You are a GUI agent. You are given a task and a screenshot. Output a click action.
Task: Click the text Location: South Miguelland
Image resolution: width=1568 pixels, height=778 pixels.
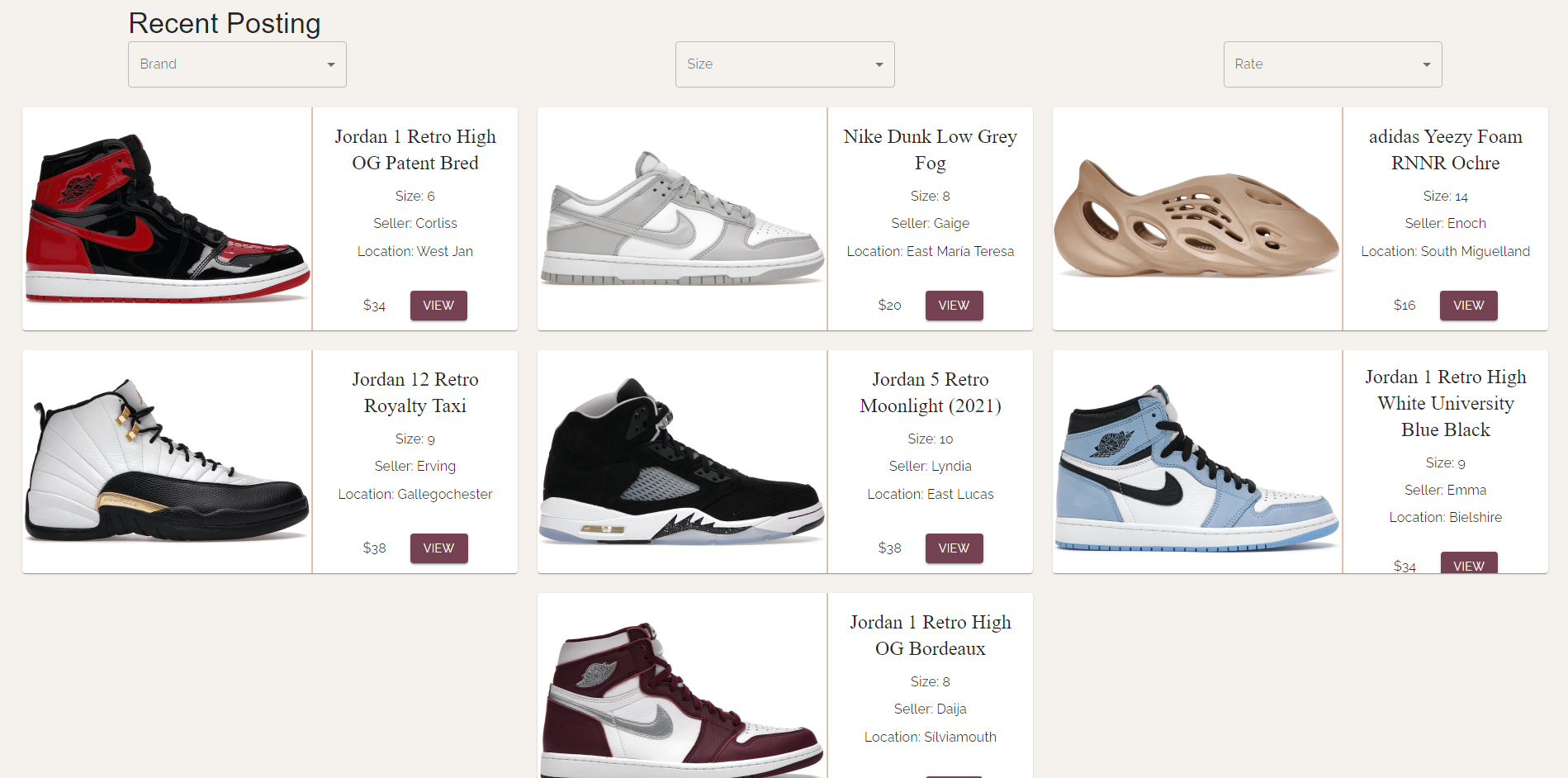[x=1446, y=251]
